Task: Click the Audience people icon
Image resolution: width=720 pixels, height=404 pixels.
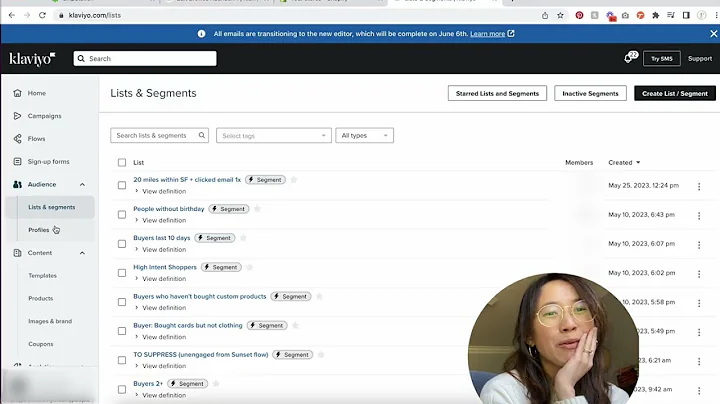Action: tap(17, 184)
